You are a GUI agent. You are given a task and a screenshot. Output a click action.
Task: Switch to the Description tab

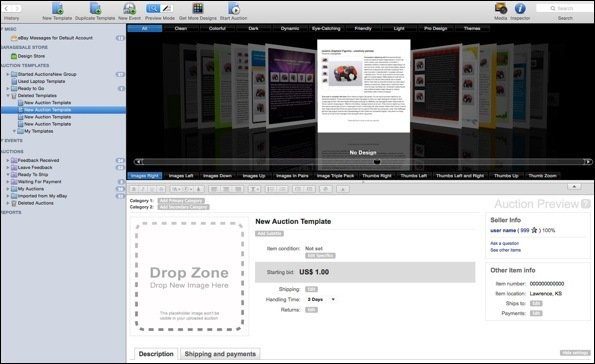coord(156,354)
